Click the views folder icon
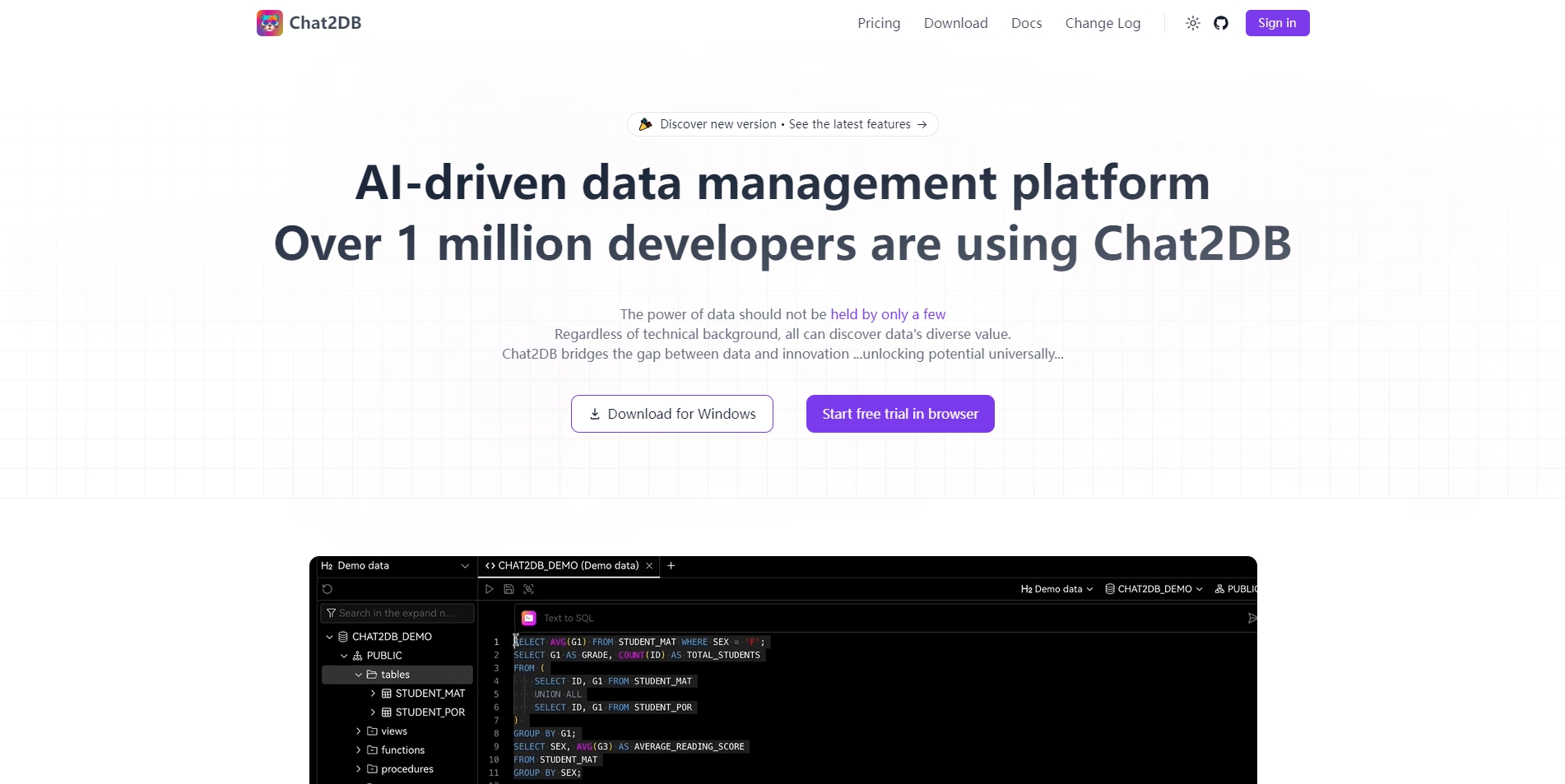The height and width of the screenshot is (784, 1565). pos(372,731)
